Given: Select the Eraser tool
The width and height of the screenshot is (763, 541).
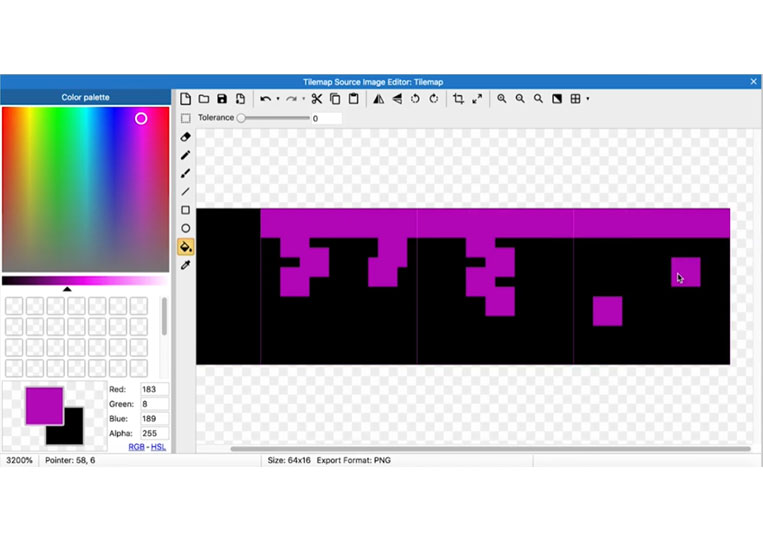Looking at the screenshot, I should (185, 137).
